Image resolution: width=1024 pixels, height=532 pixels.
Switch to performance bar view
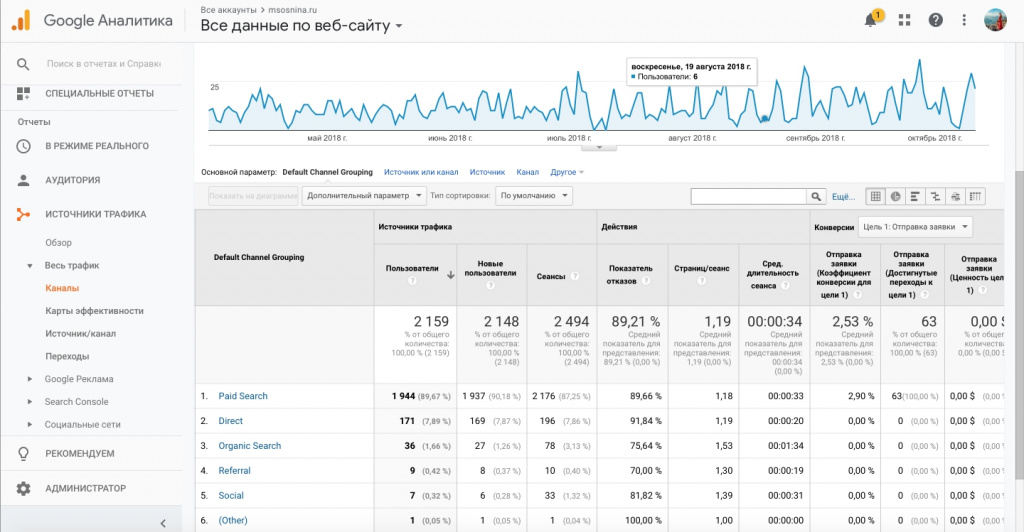[x=916, y=196]
